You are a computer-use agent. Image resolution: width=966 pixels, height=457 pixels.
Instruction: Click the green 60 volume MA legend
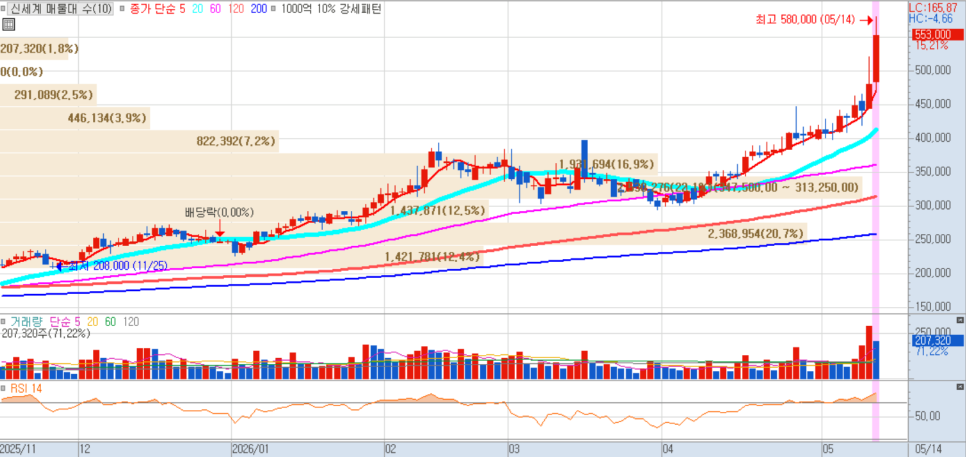pos(110,322)
